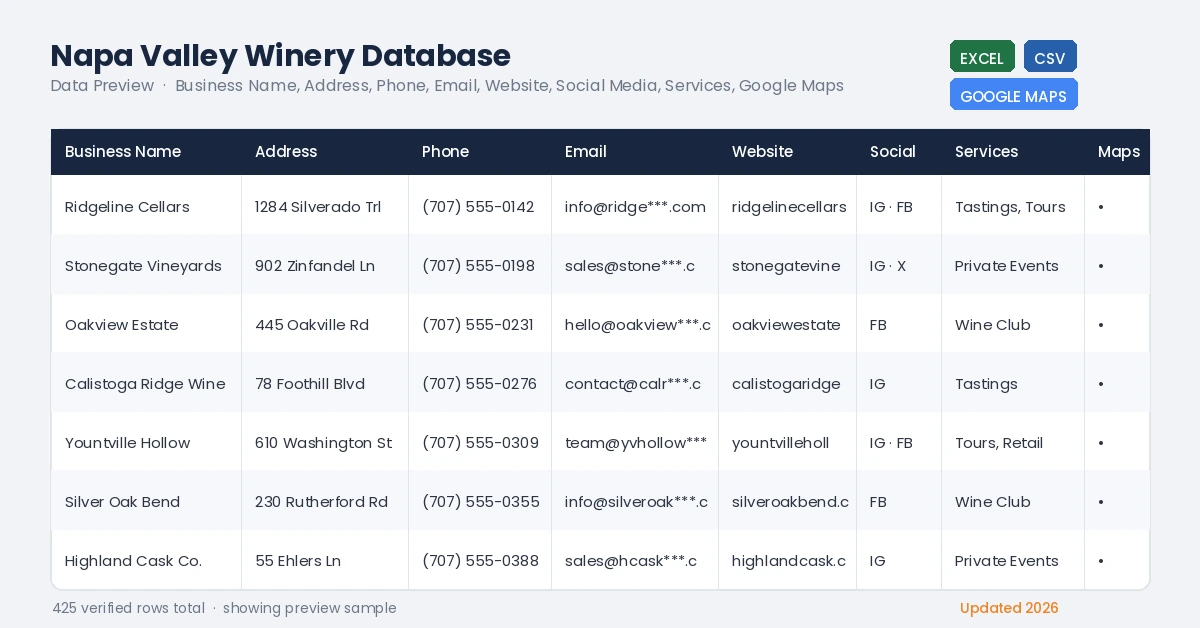
Task: Select the Email column header
Action: (x=586, y=152)
